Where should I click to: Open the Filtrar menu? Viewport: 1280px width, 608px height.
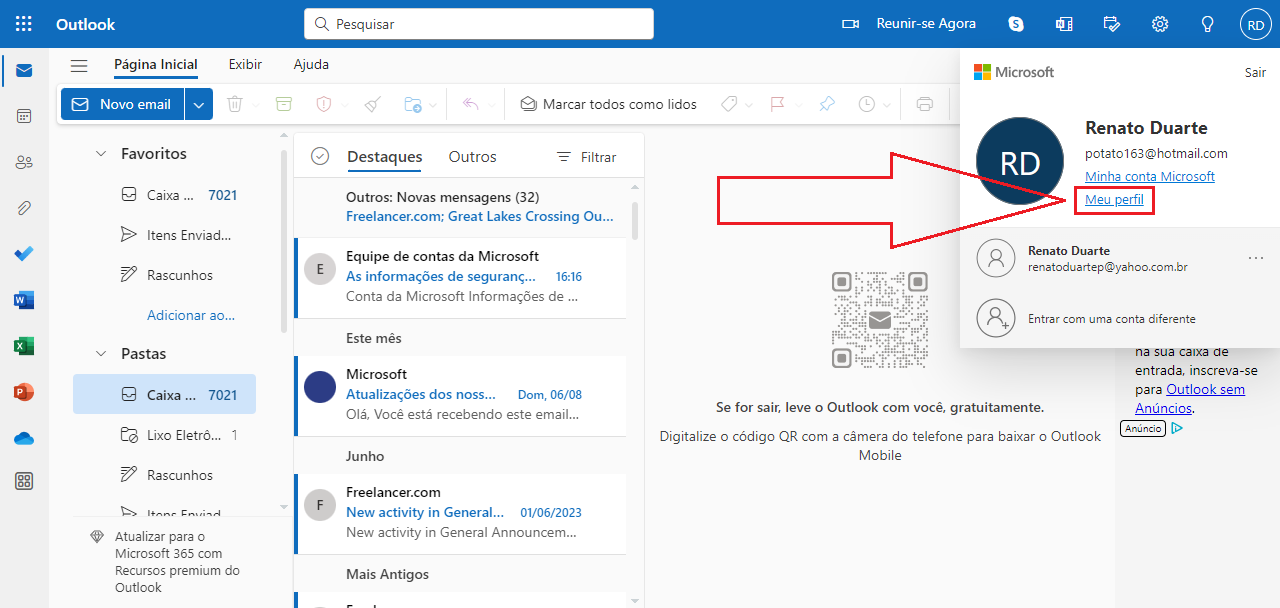click(x=587, y=157)
